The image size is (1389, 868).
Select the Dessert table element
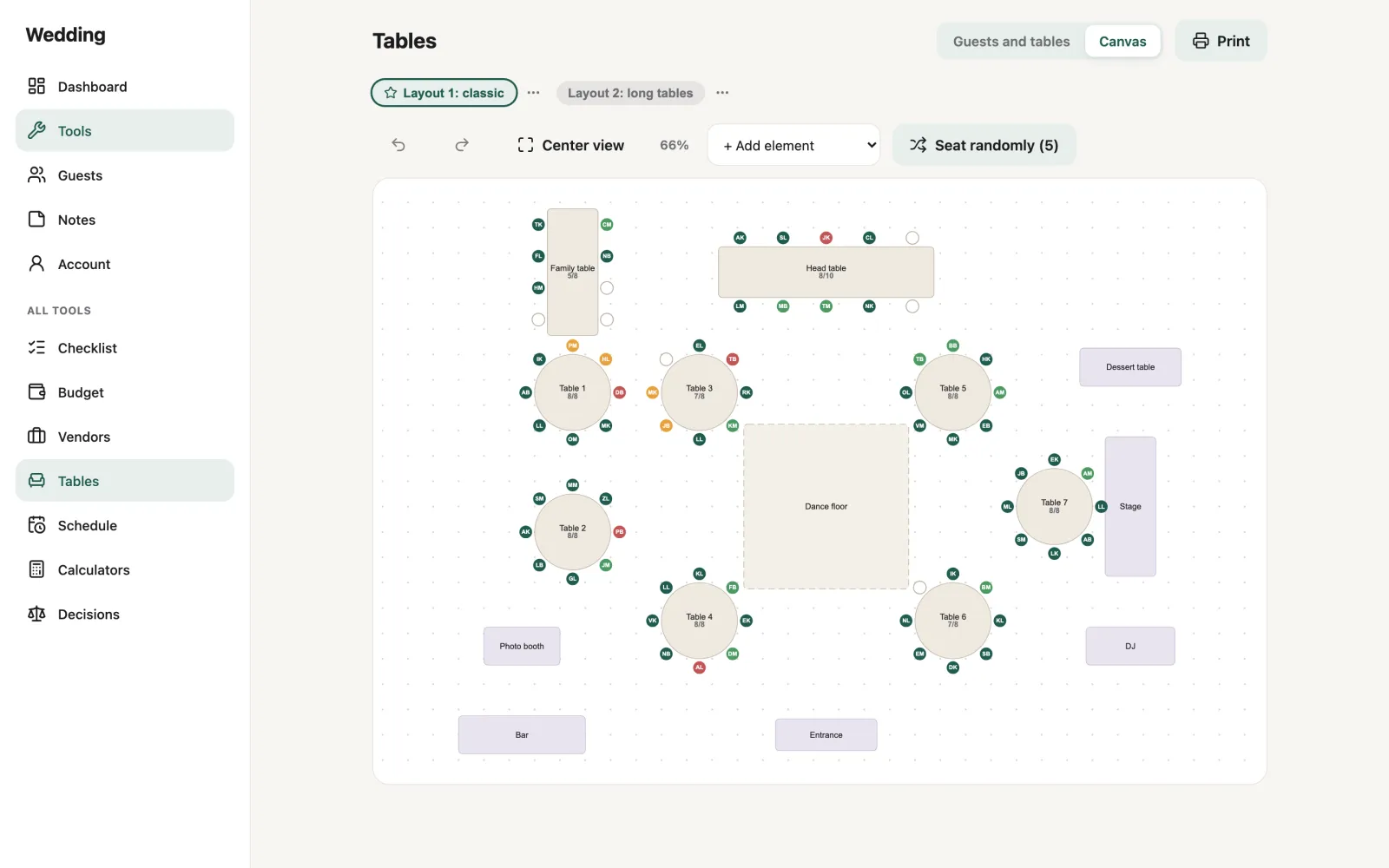pos(1130,367)
